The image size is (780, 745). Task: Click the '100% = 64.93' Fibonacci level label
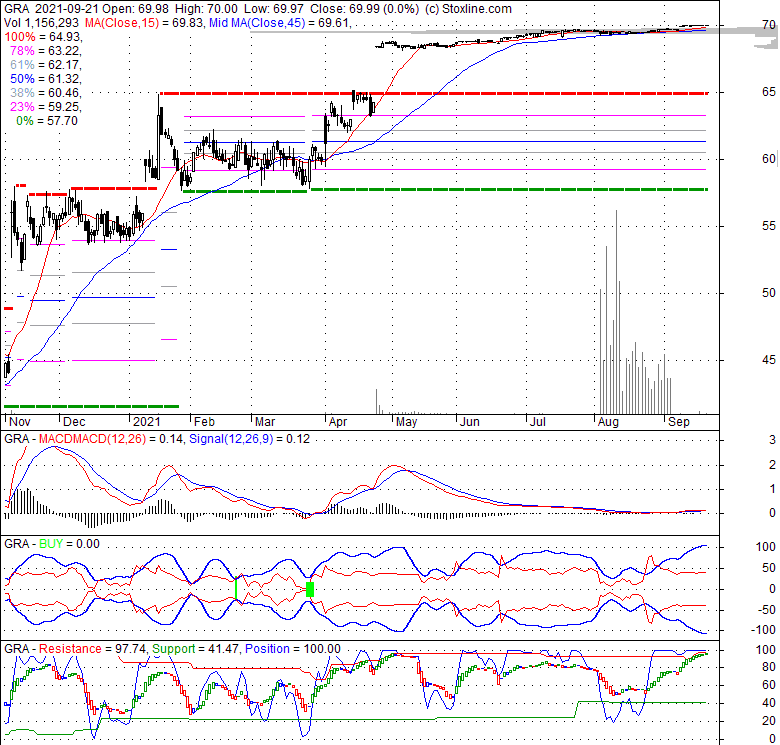(x=43, y=37)
